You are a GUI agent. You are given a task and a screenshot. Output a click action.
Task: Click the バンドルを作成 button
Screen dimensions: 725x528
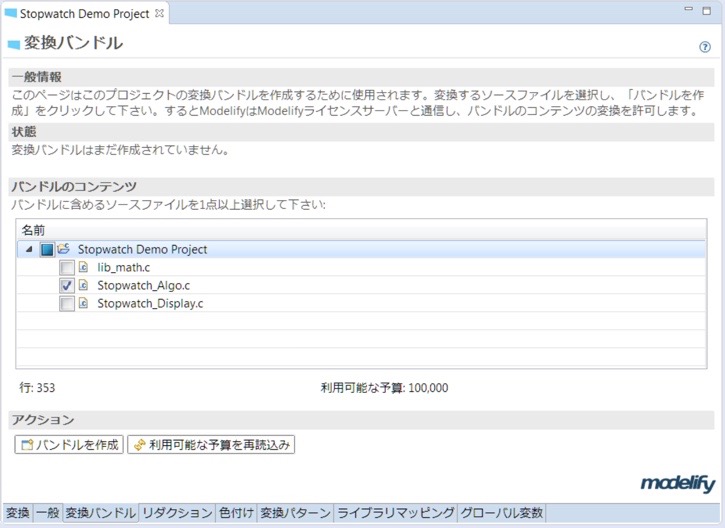[x=69, y=445]
